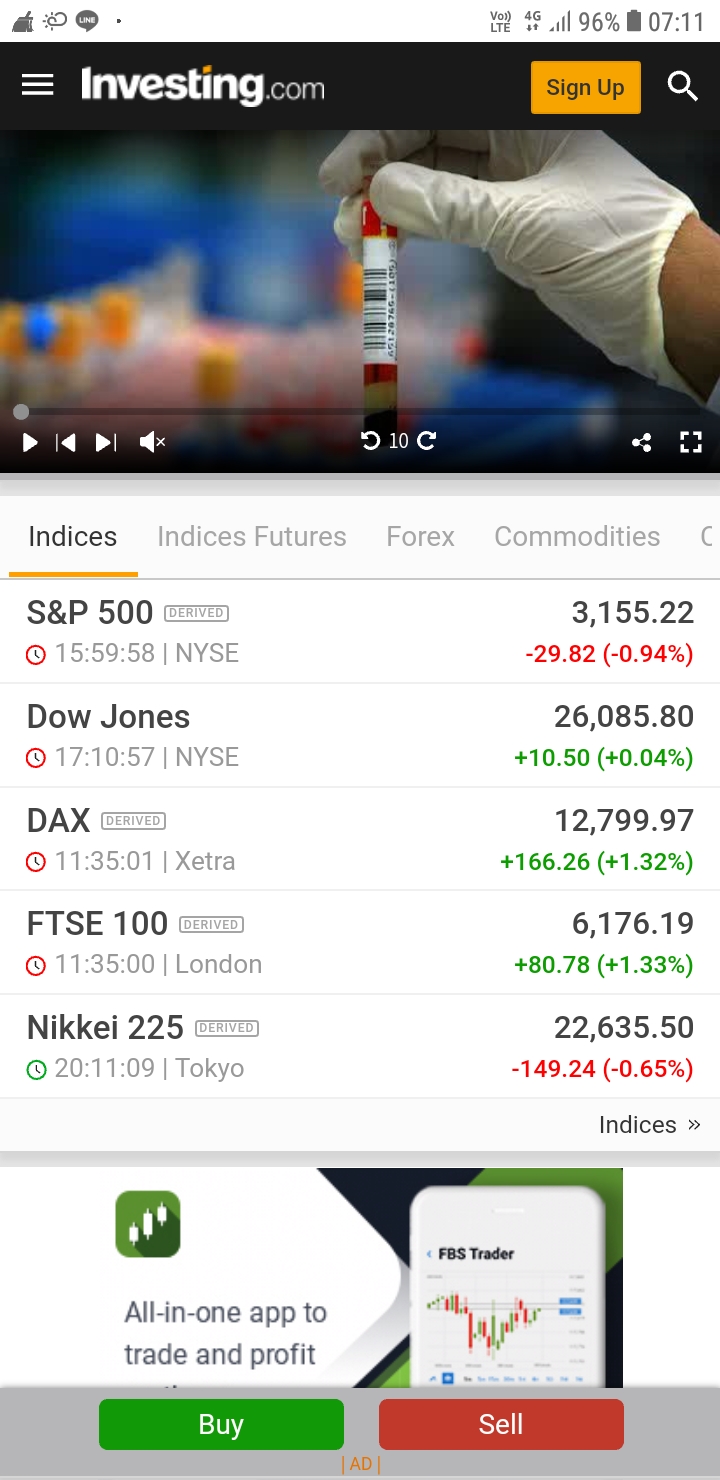Enter fullscreen video mode

tap(691, 442)
